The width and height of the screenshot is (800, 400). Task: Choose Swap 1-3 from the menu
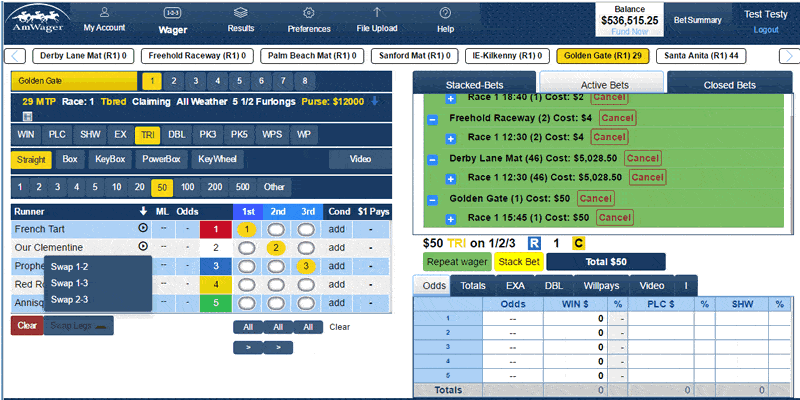69,283
